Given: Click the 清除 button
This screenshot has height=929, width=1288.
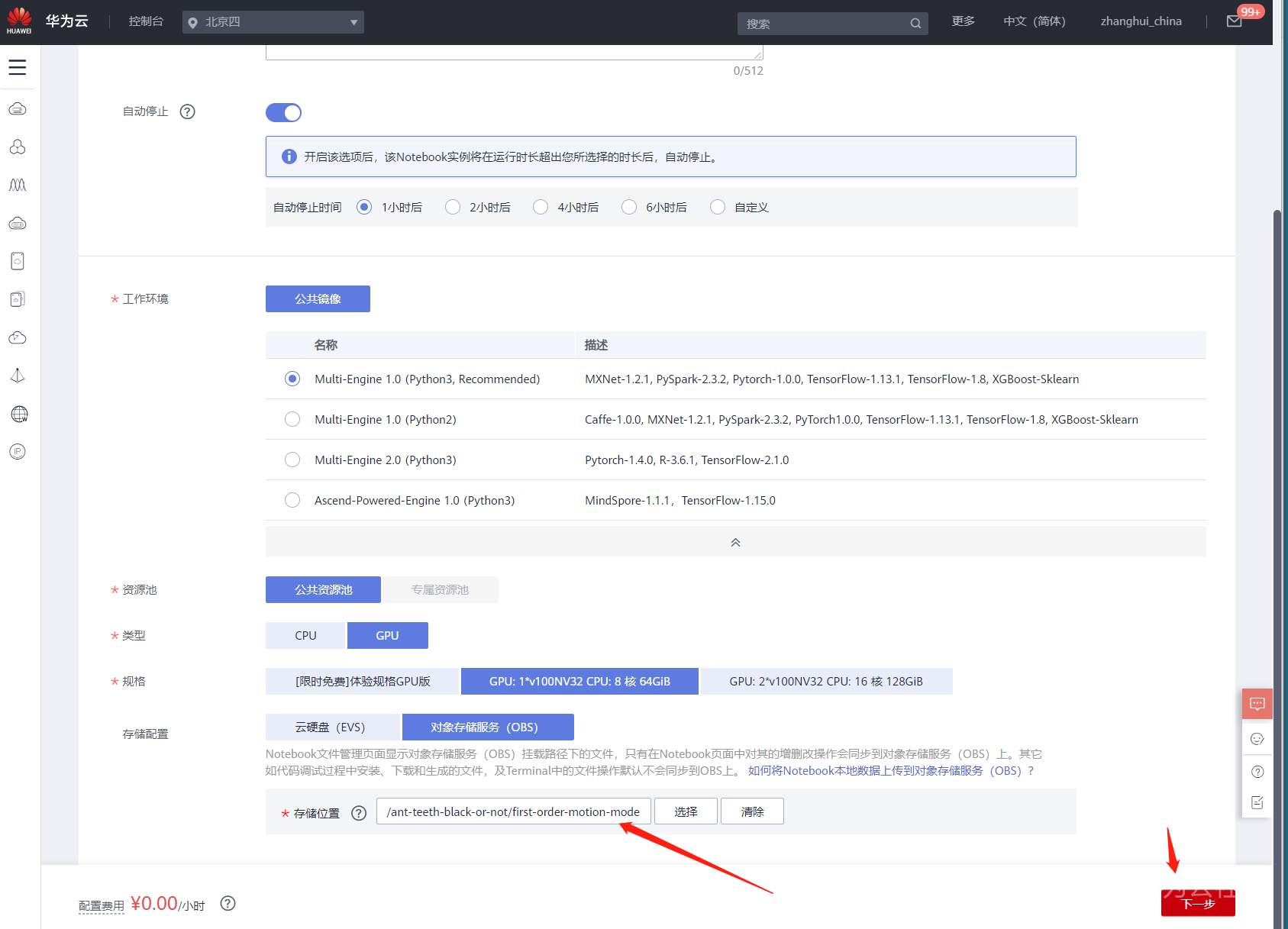Looking at the screenshot, I should coord(752,811).
